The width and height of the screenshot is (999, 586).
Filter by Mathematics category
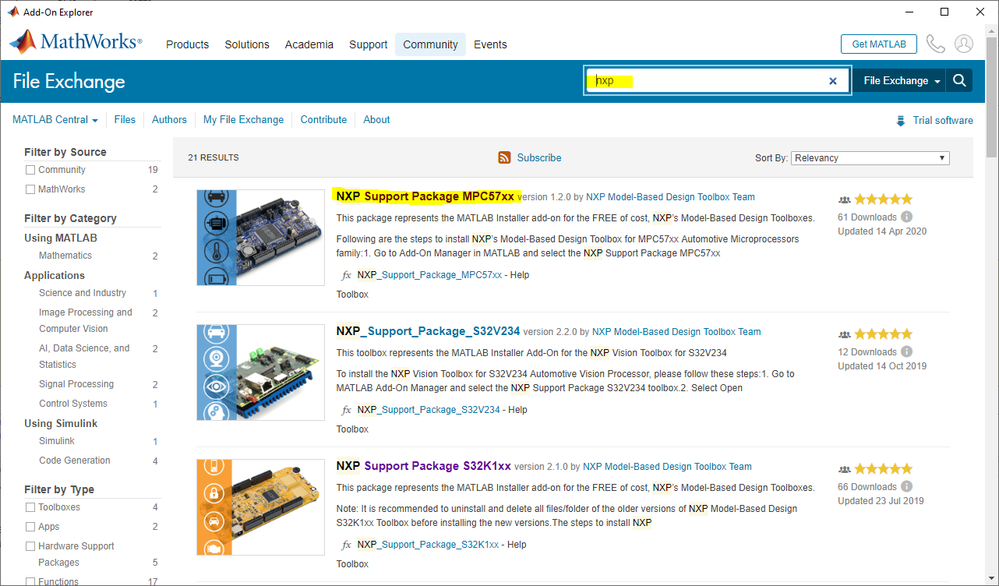[65, 255]
